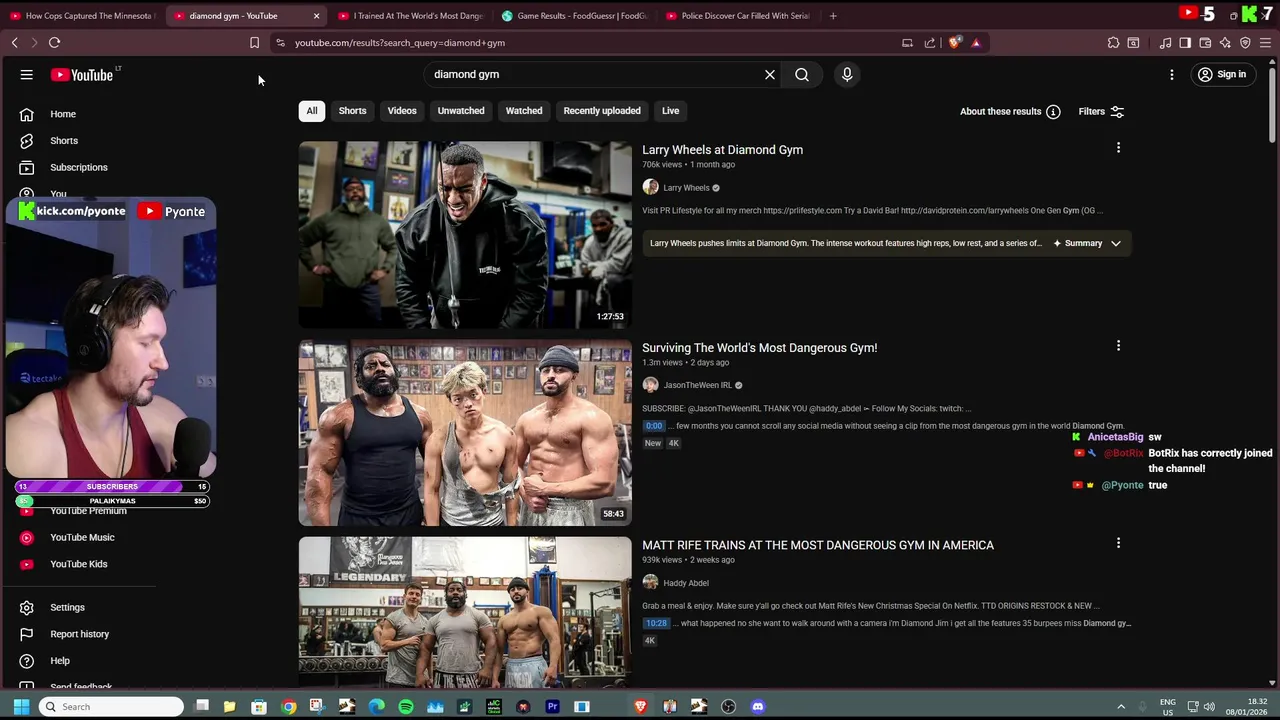Select the Shorts filter chip
This screenshot has width=1280, height=720.
click(x=352, y=111)
